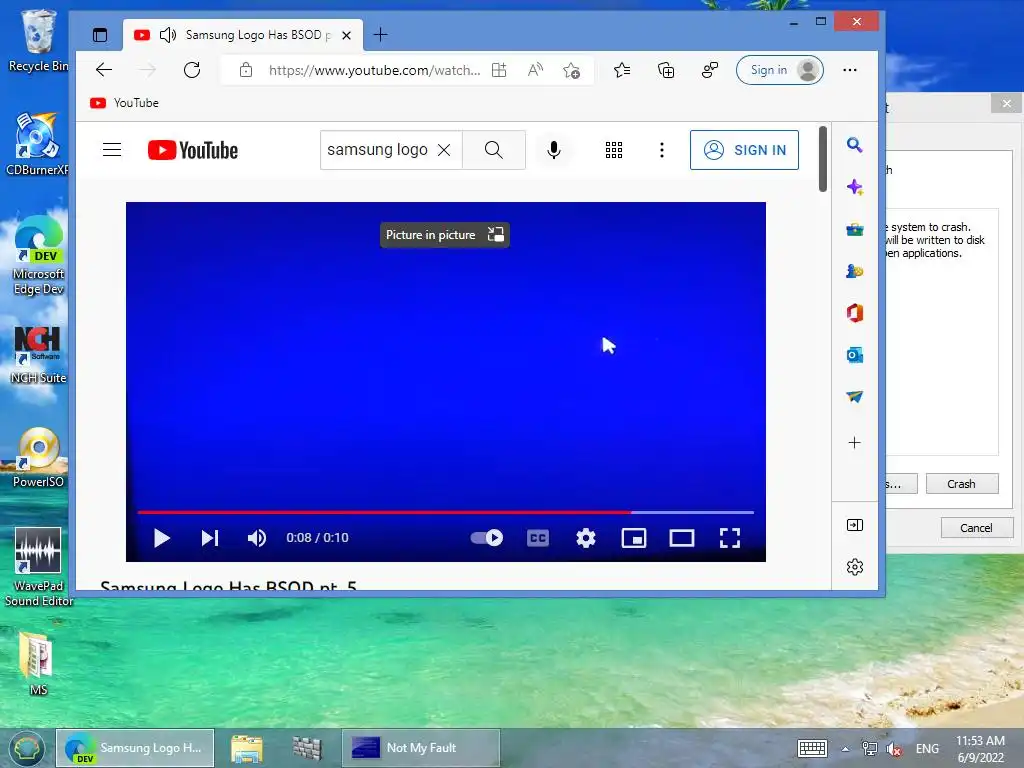Open the feedback/profile share icon
1024x768 pixels.
pos(710,70)
